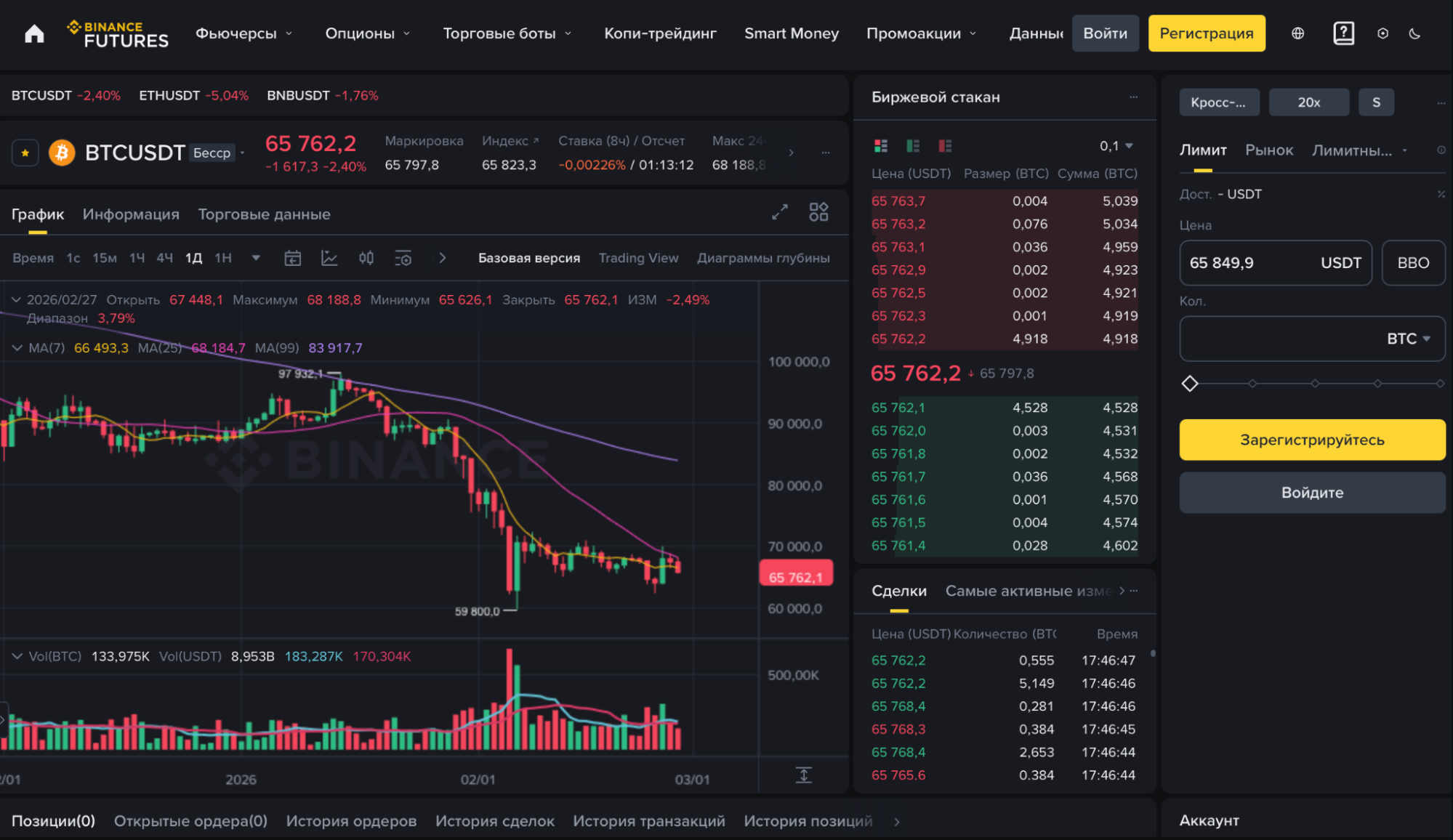Image resolution: width=1453 pixels, height=840 pixels.
Task: Open the Копи-трейдинг menu item
Action: (659, 33)
